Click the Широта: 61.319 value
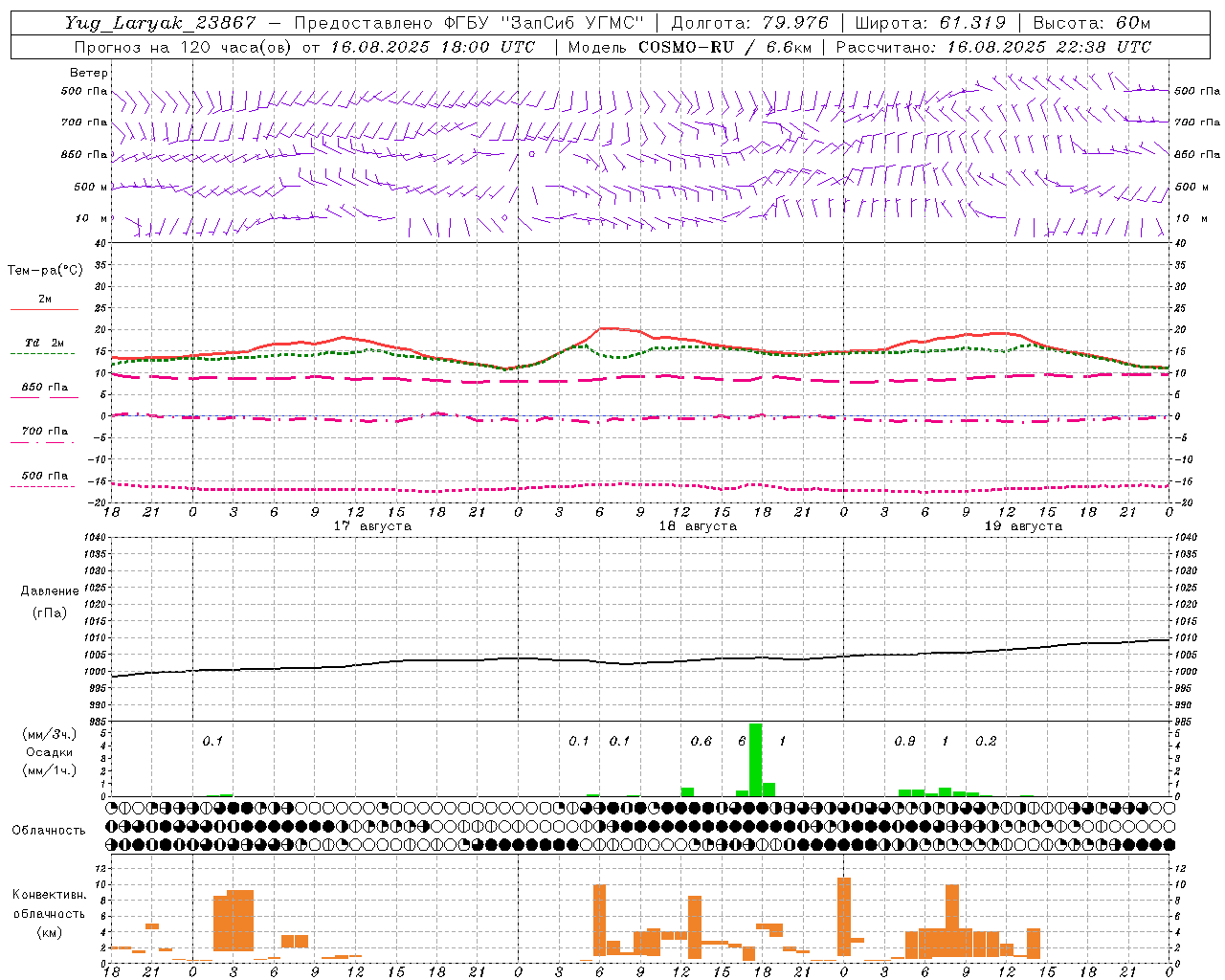Image resolution: width=1225 pixels, height=980 pixels. tap(929, 23)
